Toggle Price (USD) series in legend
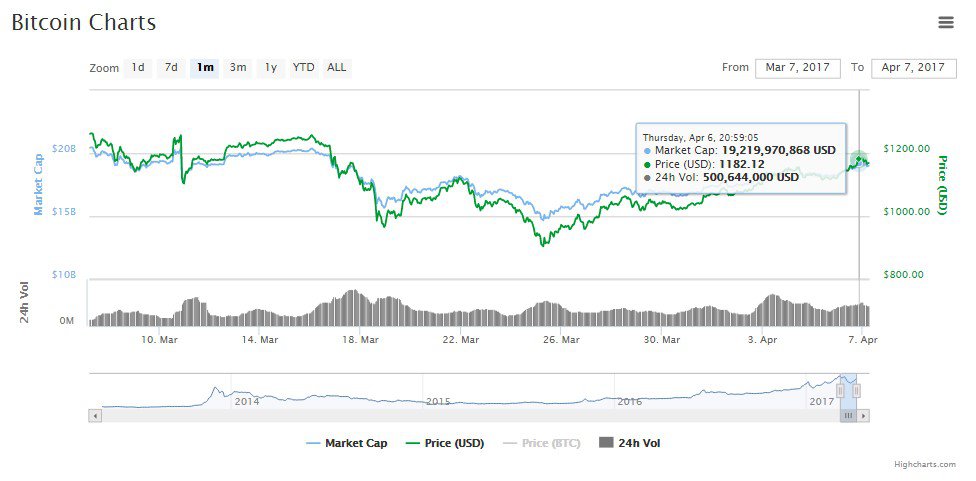976x481 pixels. (445, 443)
